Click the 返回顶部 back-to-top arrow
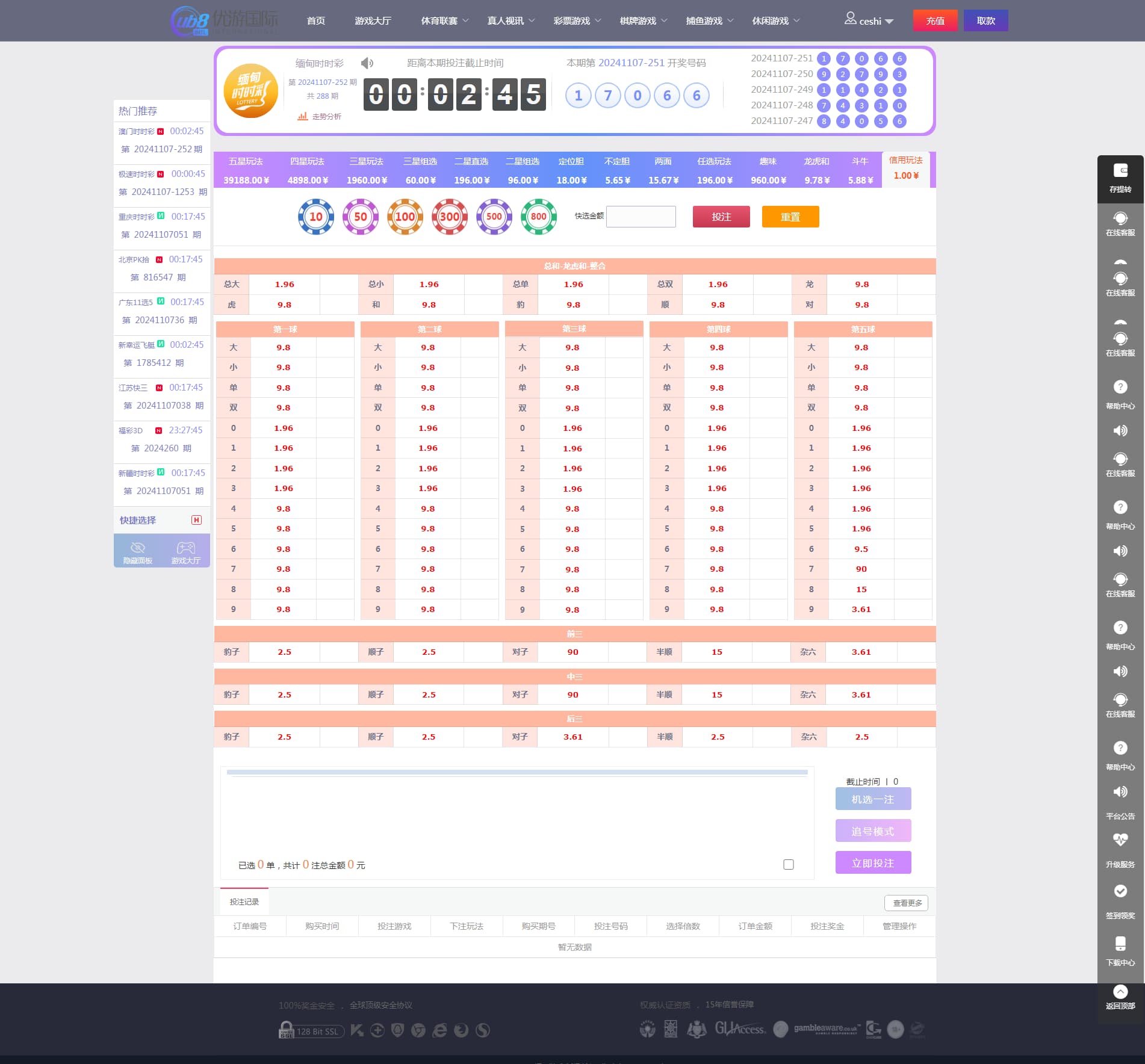This screenshot has width=1145, height=1064. (1120, 992)
